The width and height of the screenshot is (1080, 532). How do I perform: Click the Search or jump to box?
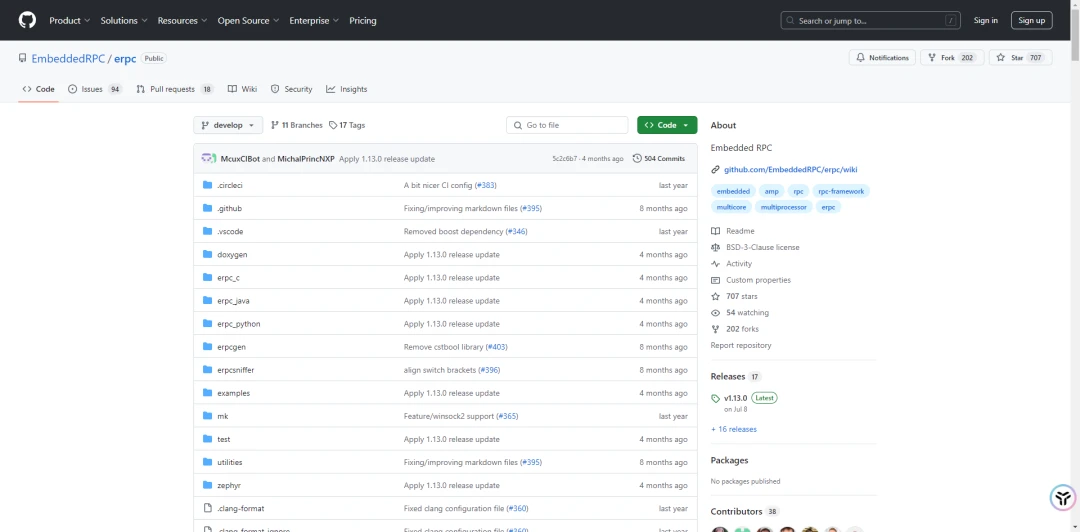click(x=870, y=20)
